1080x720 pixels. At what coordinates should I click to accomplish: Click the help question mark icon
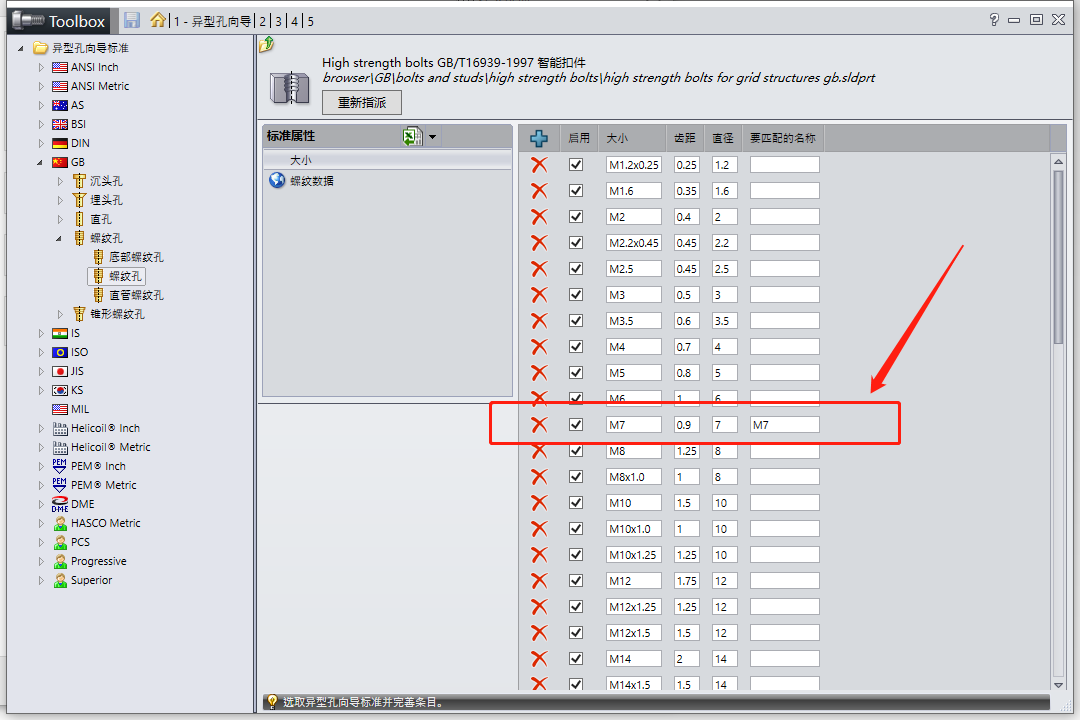click(994, 20)
